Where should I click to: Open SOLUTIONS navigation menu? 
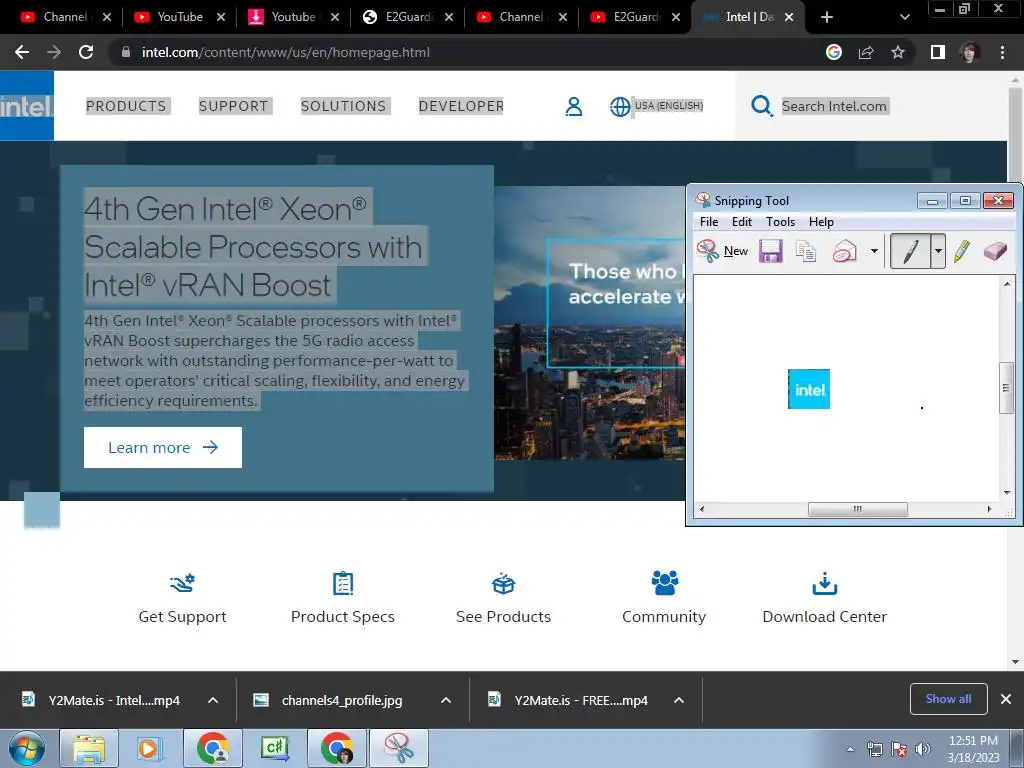(344, 106)
